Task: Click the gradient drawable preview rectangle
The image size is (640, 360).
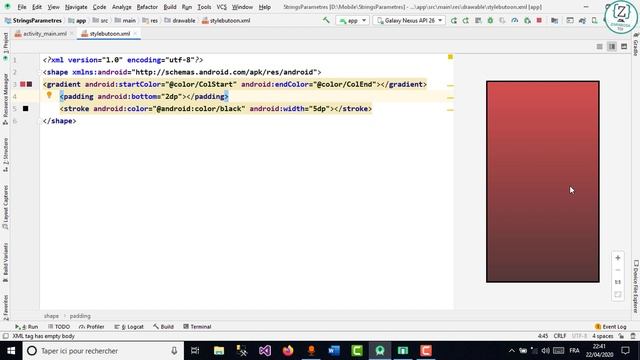Action: pyautogui.click(x=543, y=182)
